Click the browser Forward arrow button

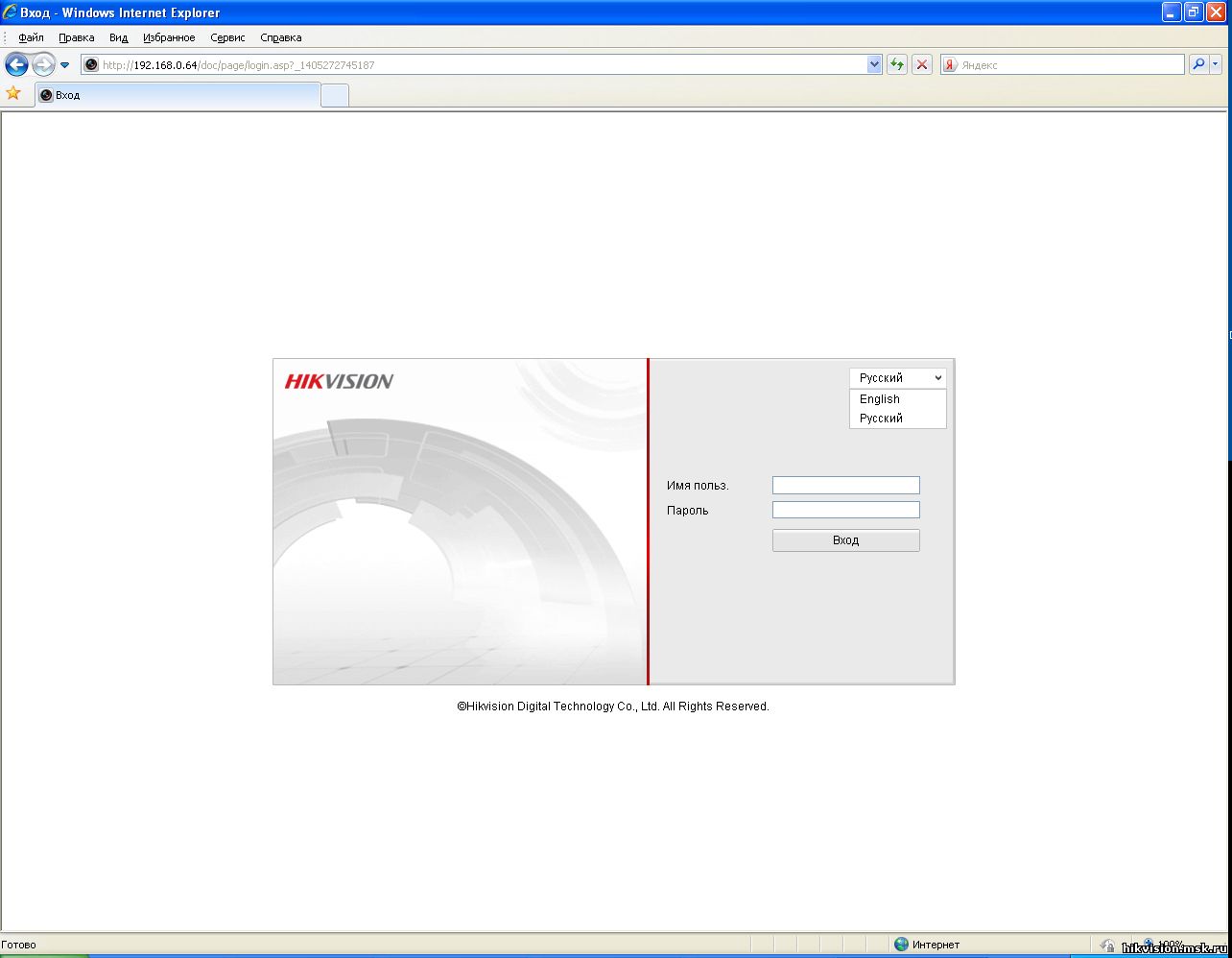[43, 65]
